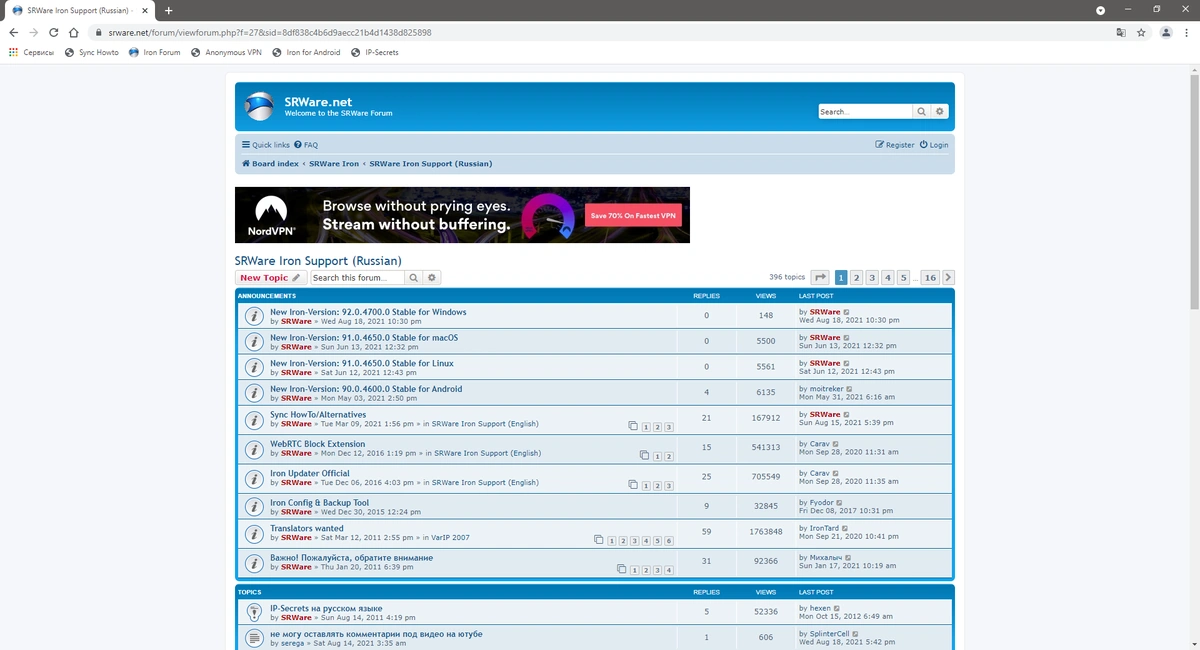Open the IP-Secrets bookmark
The width and height of the screenshot is (1200, 650).
(375, 52)
